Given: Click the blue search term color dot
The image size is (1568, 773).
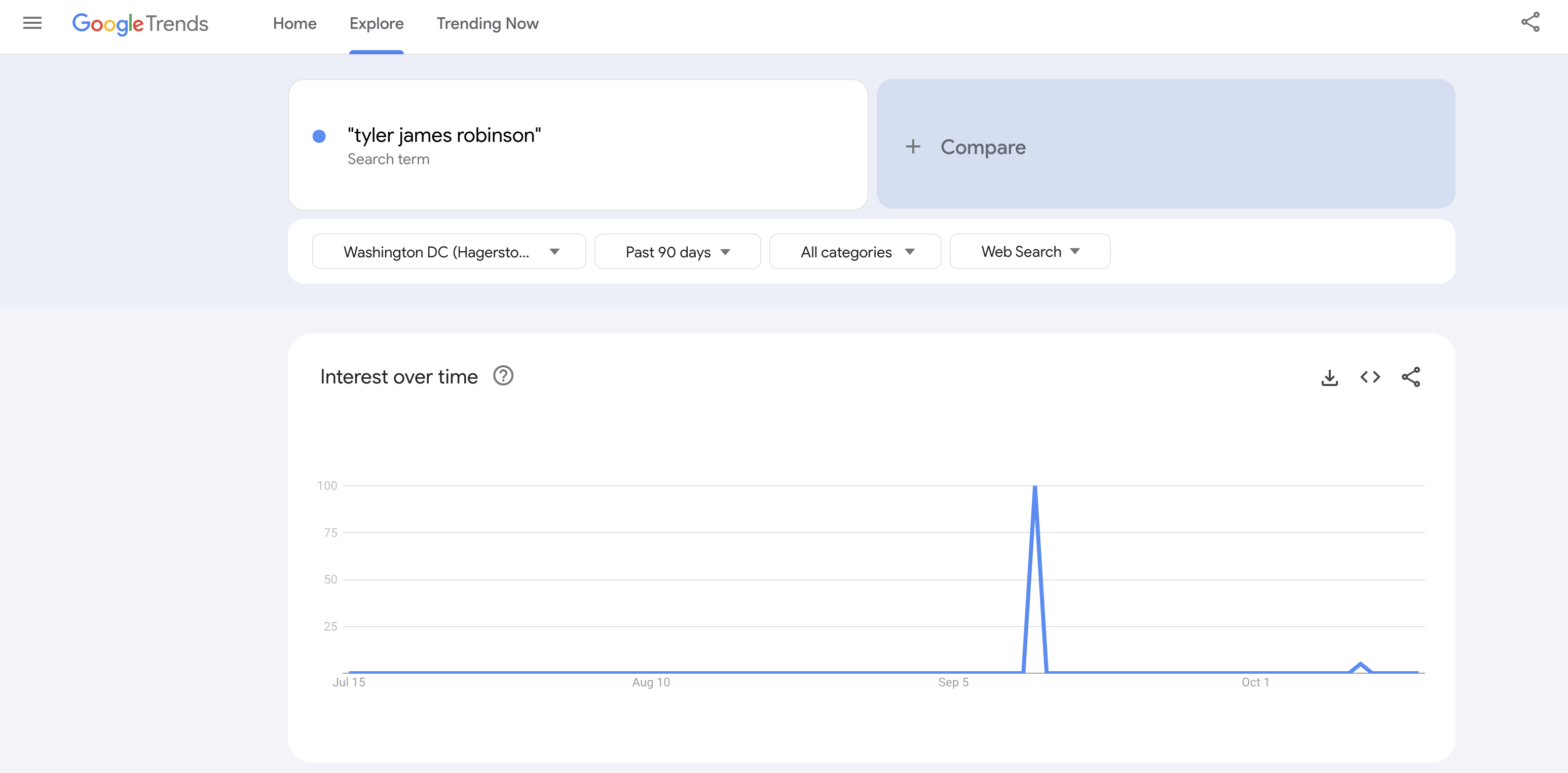Looking at the screenshot, I should (x=319, y=136).
